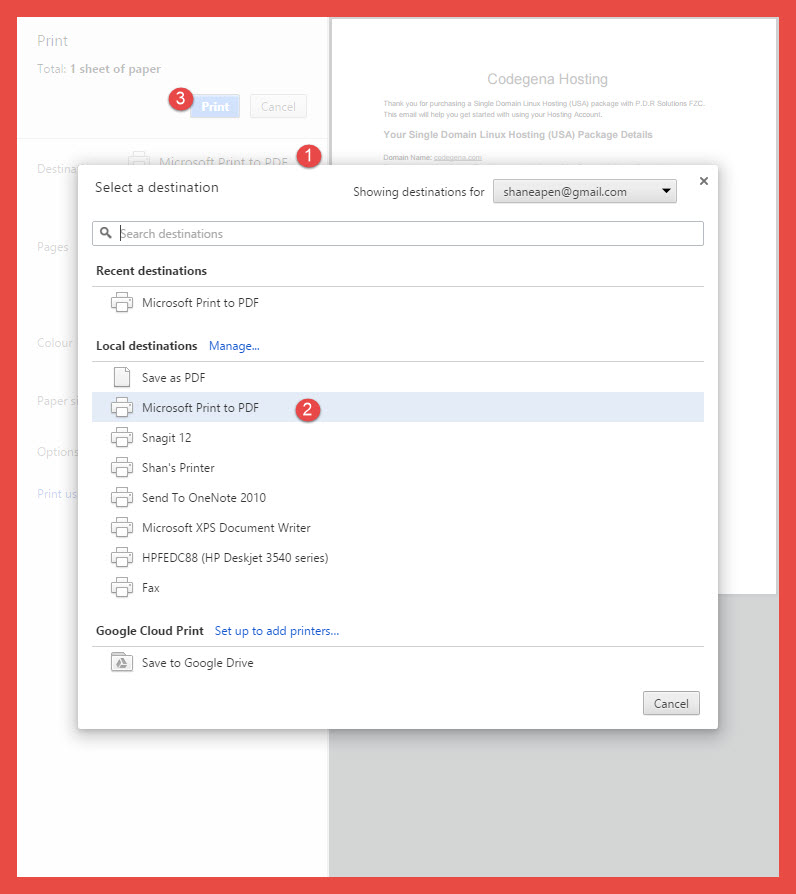Image resolution: width=796 pixels, height=894 pixels.
Task: Click the Shan's Printer icon
Action: pyautogui.click(x=121, y=468)
